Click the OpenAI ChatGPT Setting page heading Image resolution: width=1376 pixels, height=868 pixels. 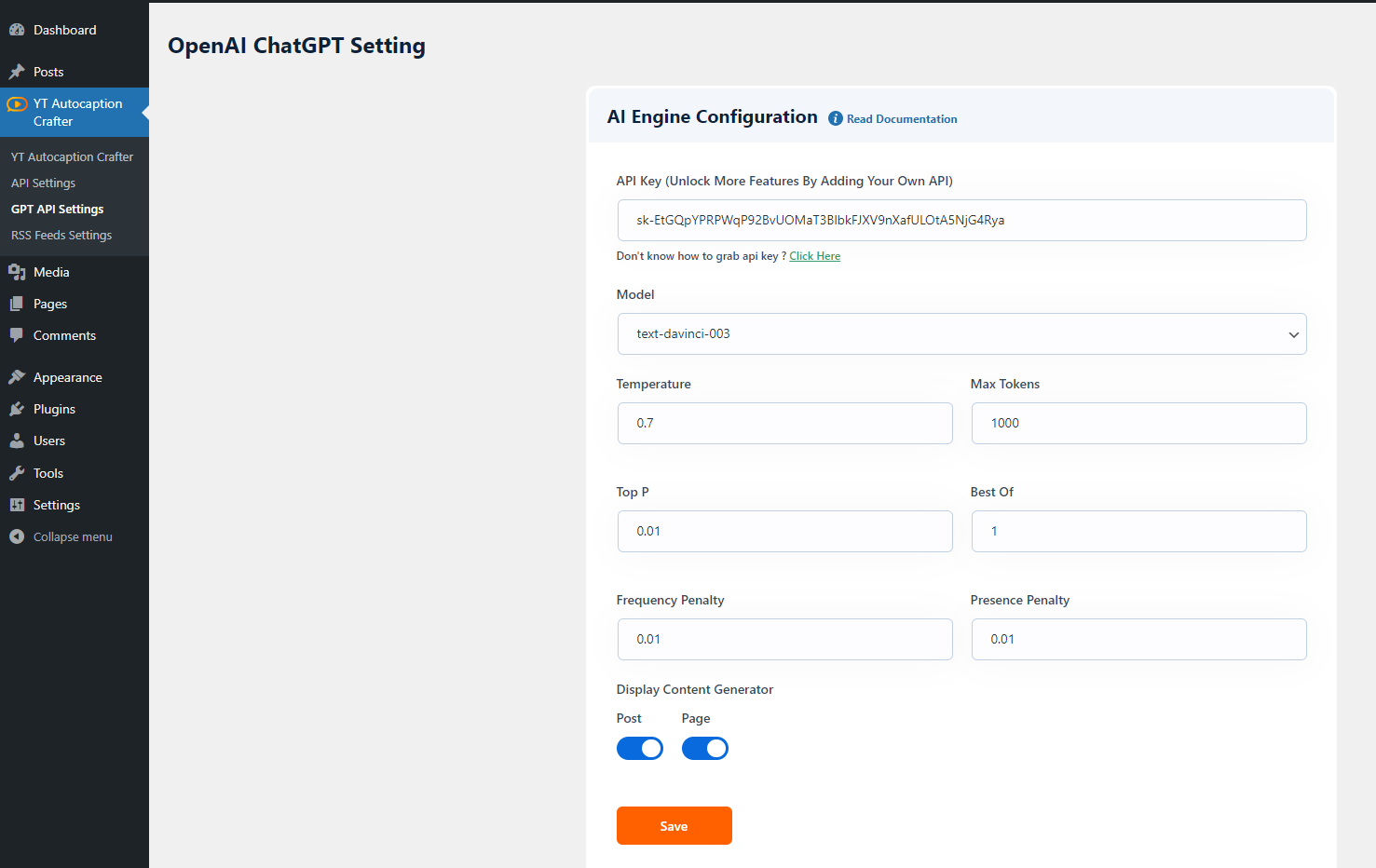pyautogui.click(x=296, y=46)
